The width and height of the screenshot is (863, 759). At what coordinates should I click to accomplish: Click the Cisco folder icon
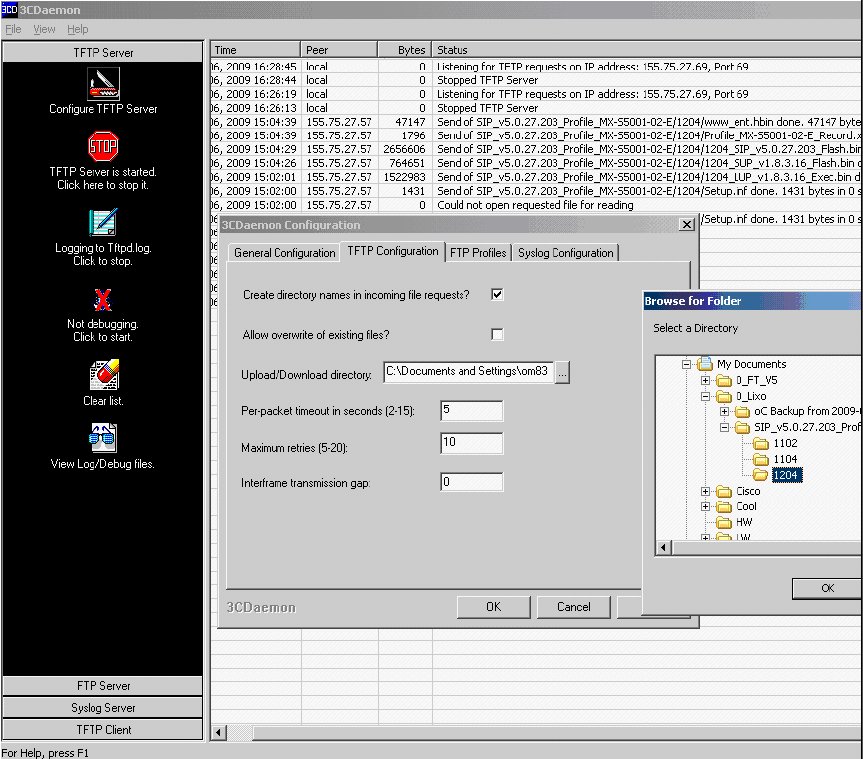tap(724, 491)
